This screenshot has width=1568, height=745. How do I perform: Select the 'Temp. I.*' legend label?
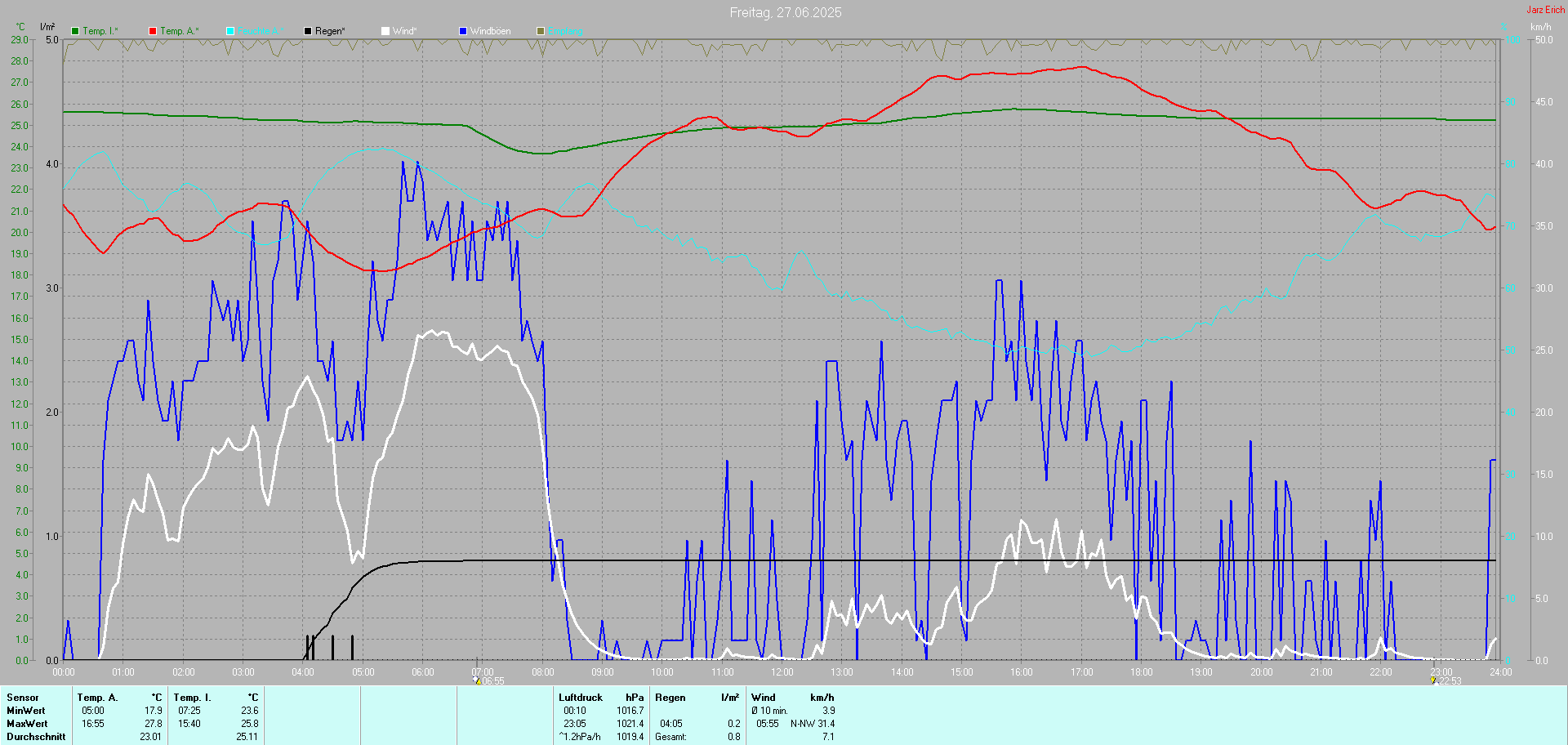[100, 31]
